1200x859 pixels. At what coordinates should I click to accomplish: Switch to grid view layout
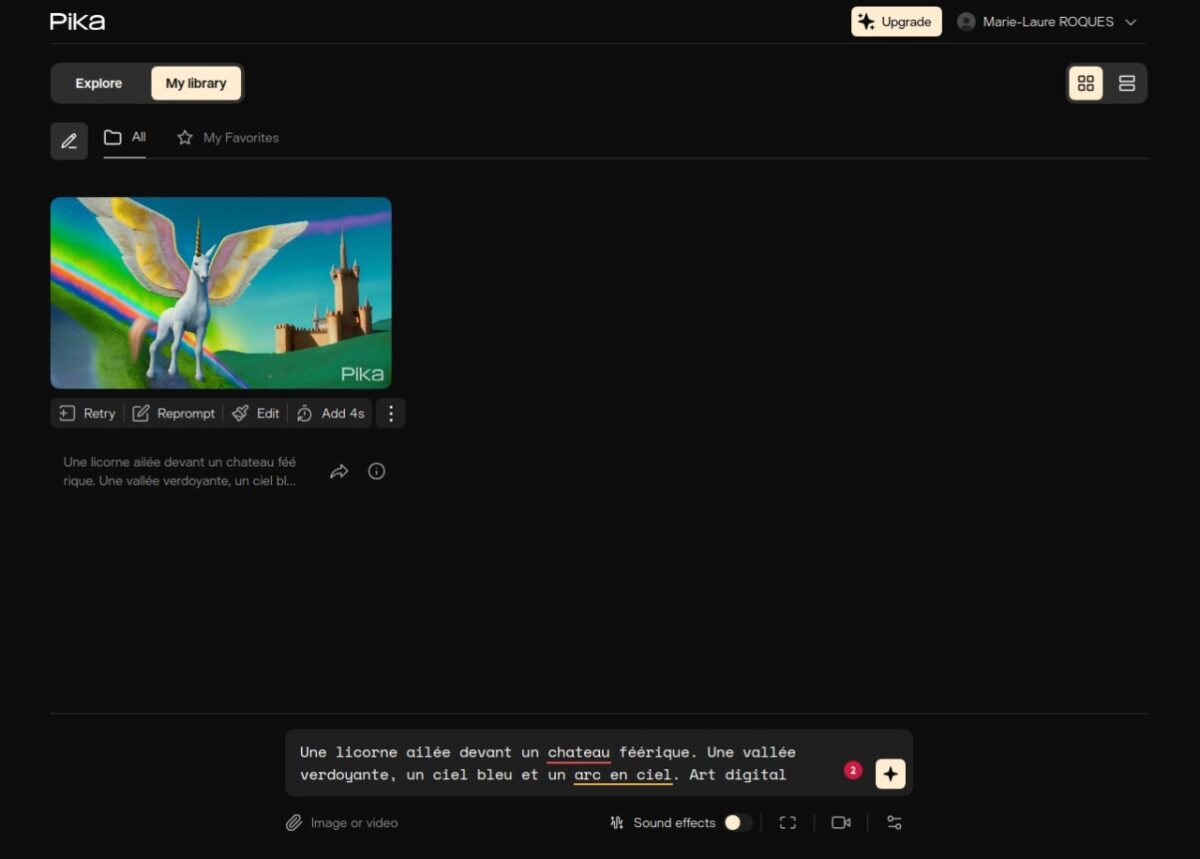1085,84
